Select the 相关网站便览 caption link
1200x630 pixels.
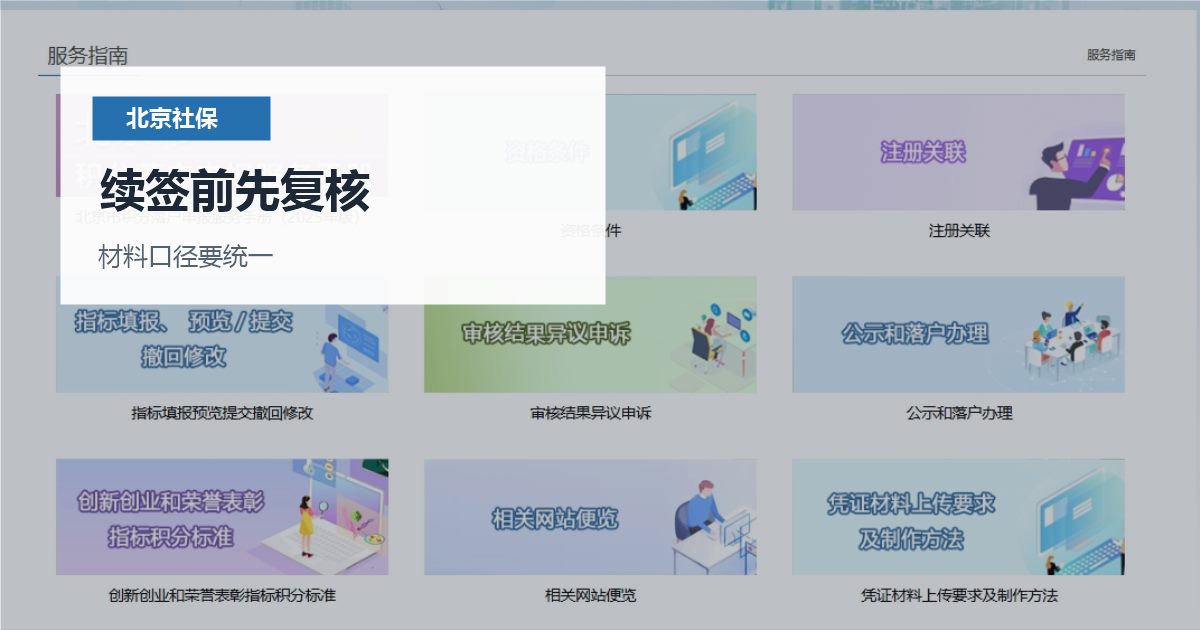coord(590,596)
